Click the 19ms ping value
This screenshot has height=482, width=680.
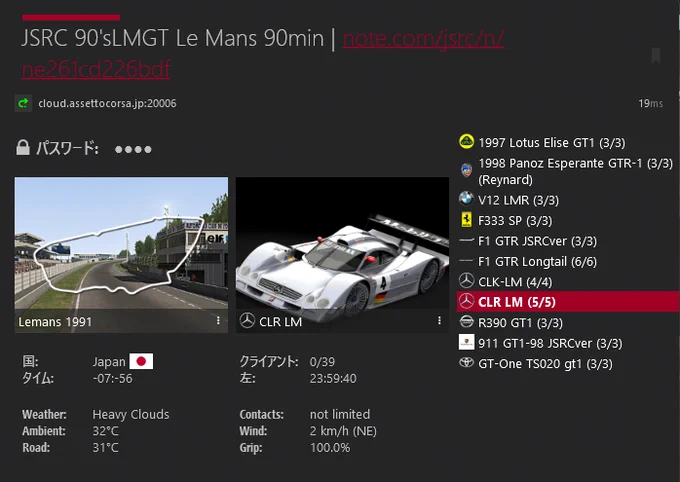[650, 104]
